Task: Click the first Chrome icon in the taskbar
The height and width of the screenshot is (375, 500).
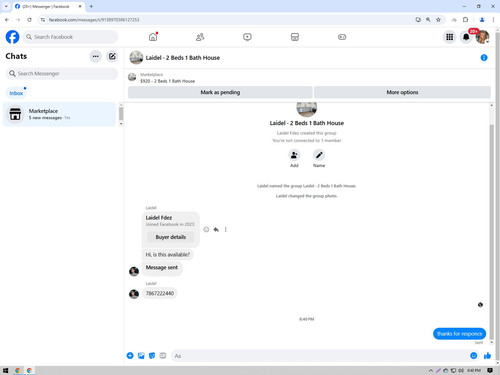Action: [18, 370]
